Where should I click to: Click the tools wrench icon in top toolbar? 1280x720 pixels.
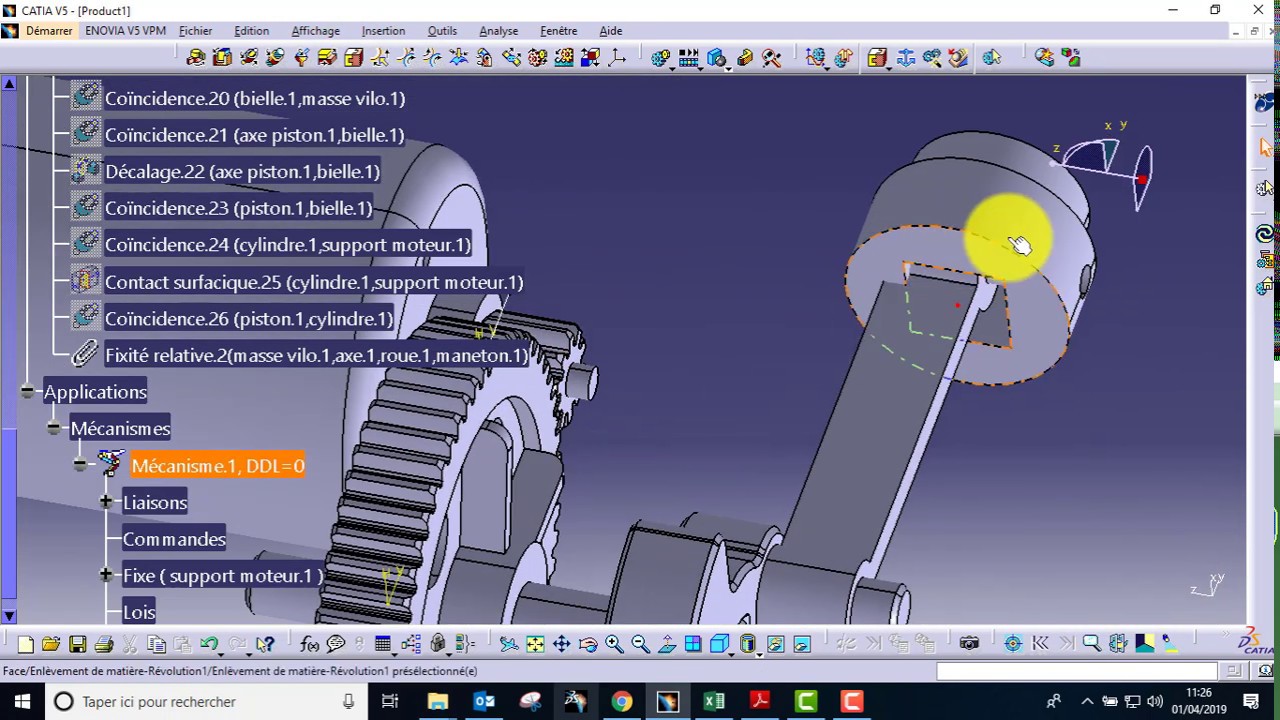pyautogui.click(x=772, y=58)
